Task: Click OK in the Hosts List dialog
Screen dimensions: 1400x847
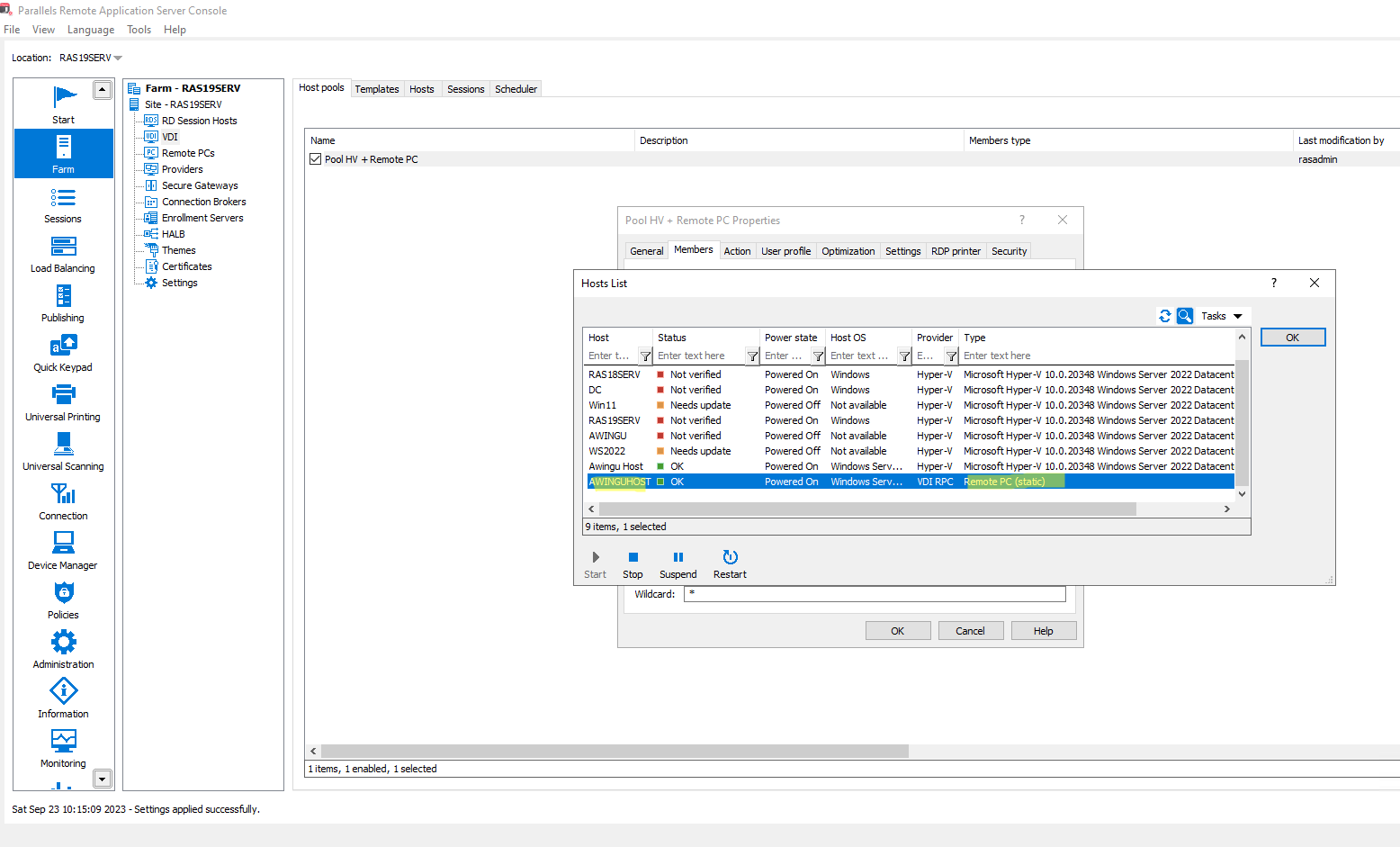Action: coord(1293,338)
